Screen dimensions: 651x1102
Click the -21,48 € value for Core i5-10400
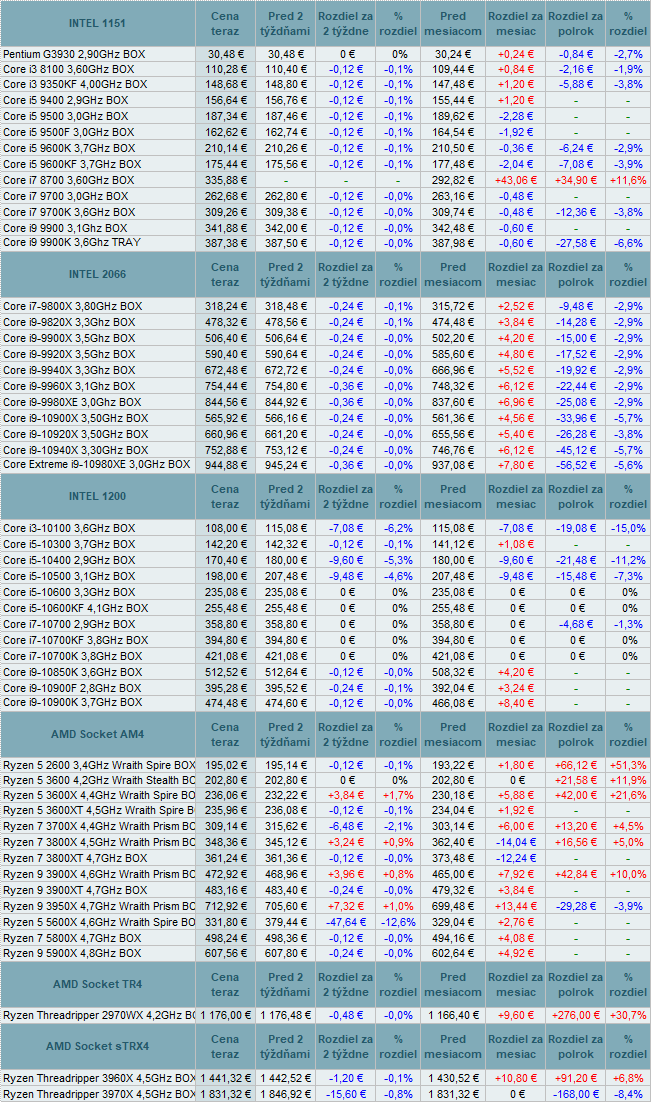tap(576, 560)
